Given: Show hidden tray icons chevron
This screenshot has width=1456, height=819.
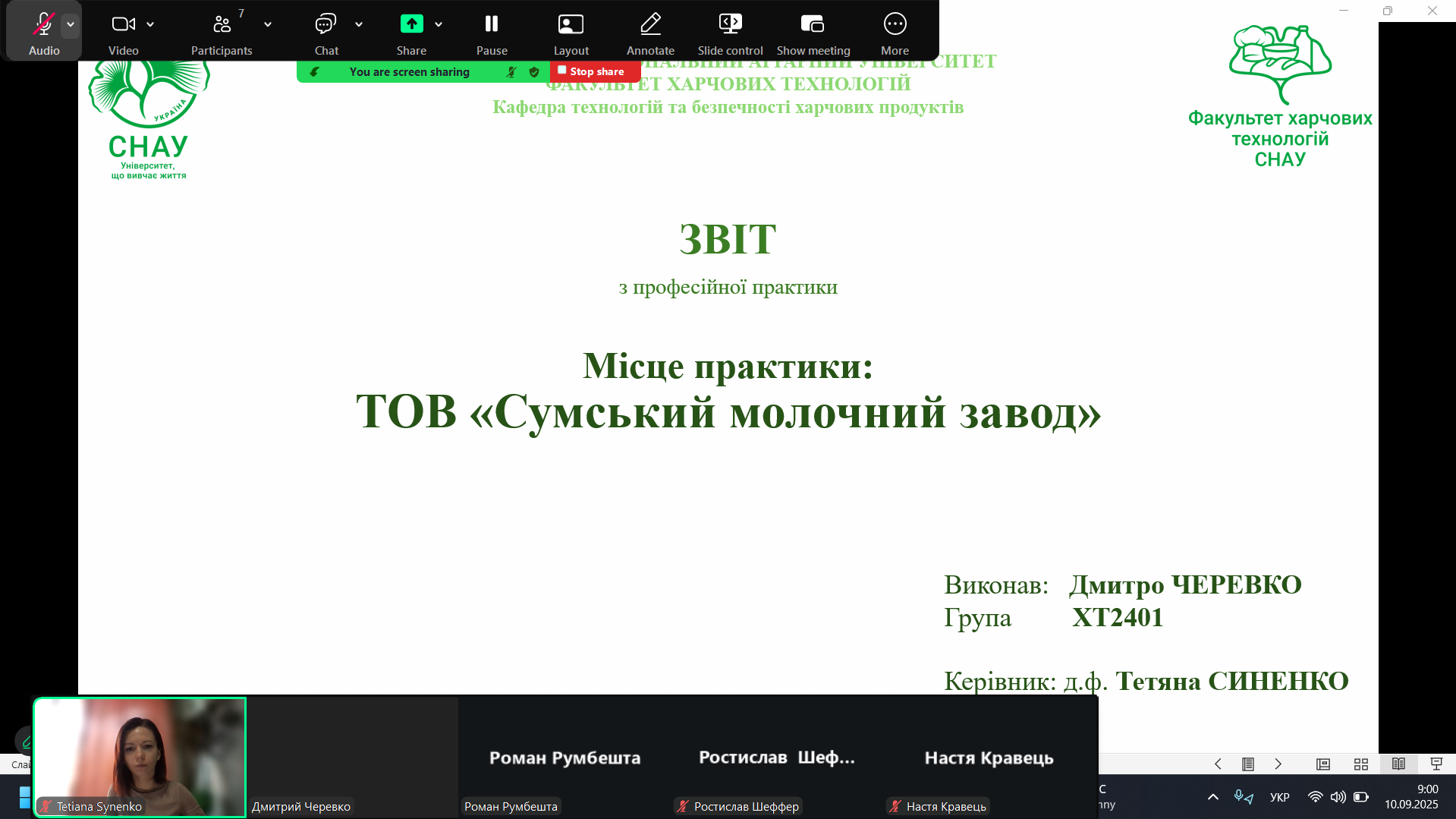Looking at the screenshot, I should 1213,797.
